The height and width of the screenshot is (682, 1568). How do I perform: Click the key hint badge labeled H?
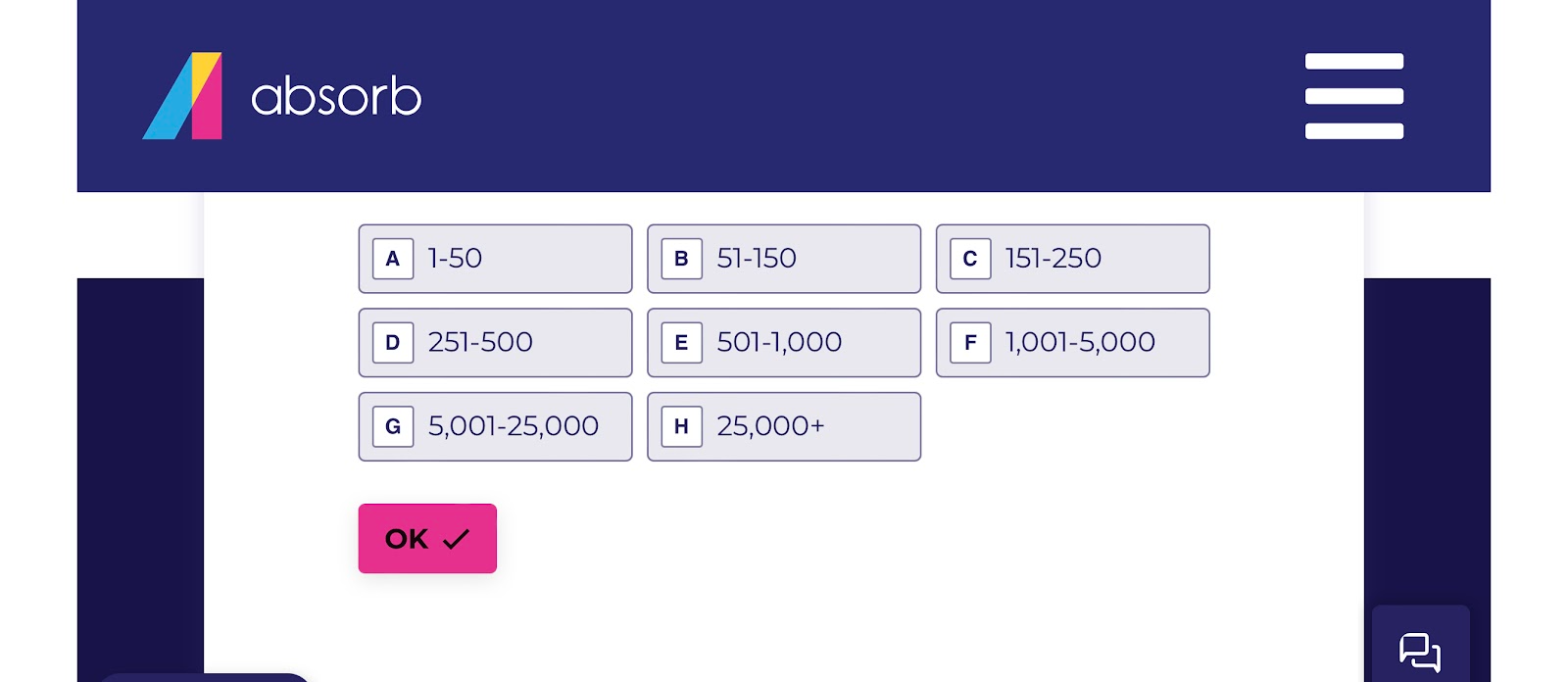point(681,426)
